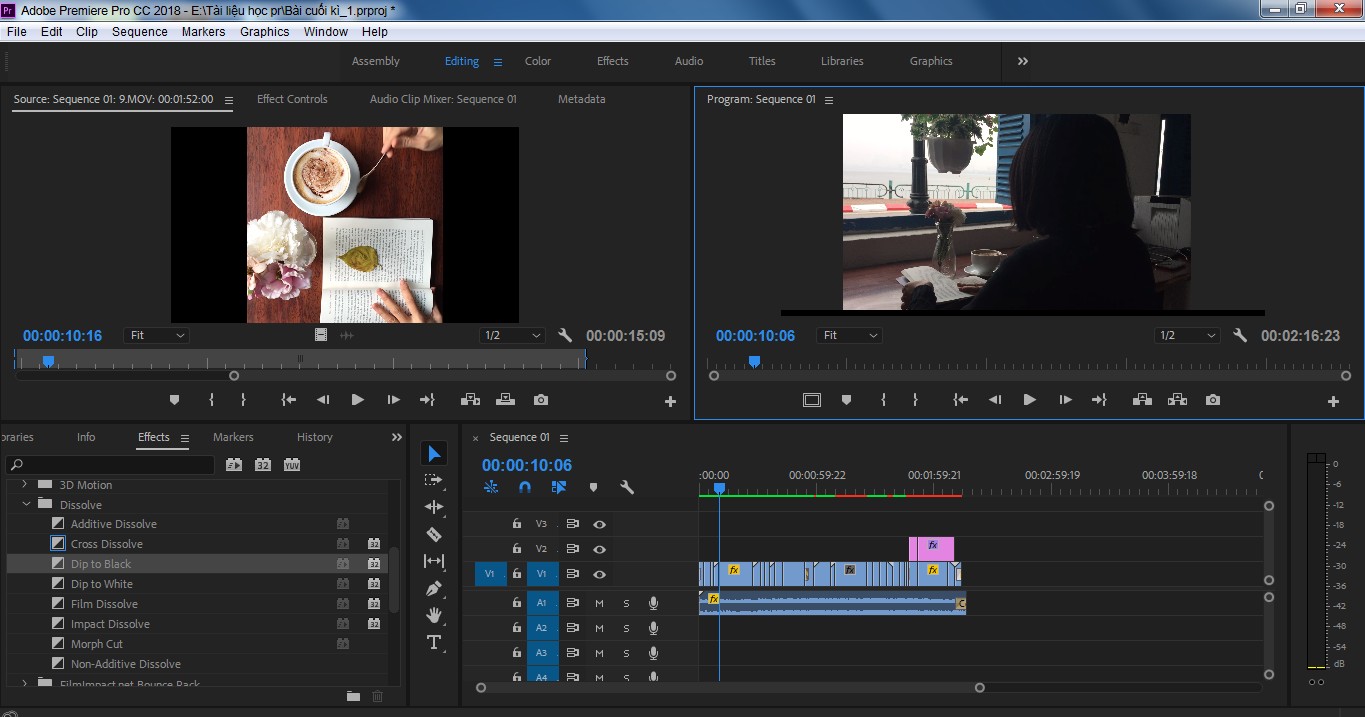Screen dimensions: 1365x717
Task: Open Source monitor 1/2 playback resolution dropdown
Action: pyautogui.click(x=512, y=336)
